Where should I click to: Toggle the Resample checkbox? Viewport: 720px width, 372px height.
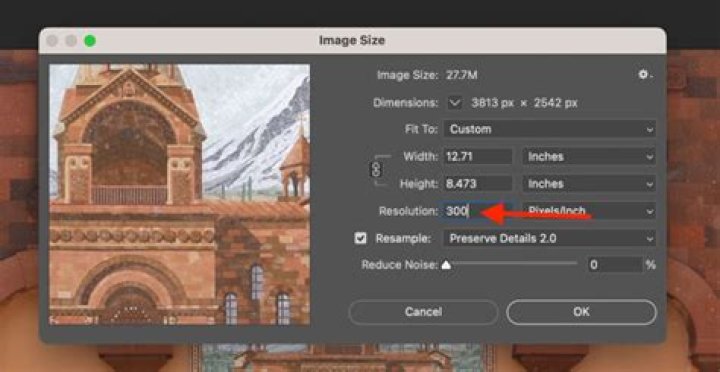pos(361,238)
